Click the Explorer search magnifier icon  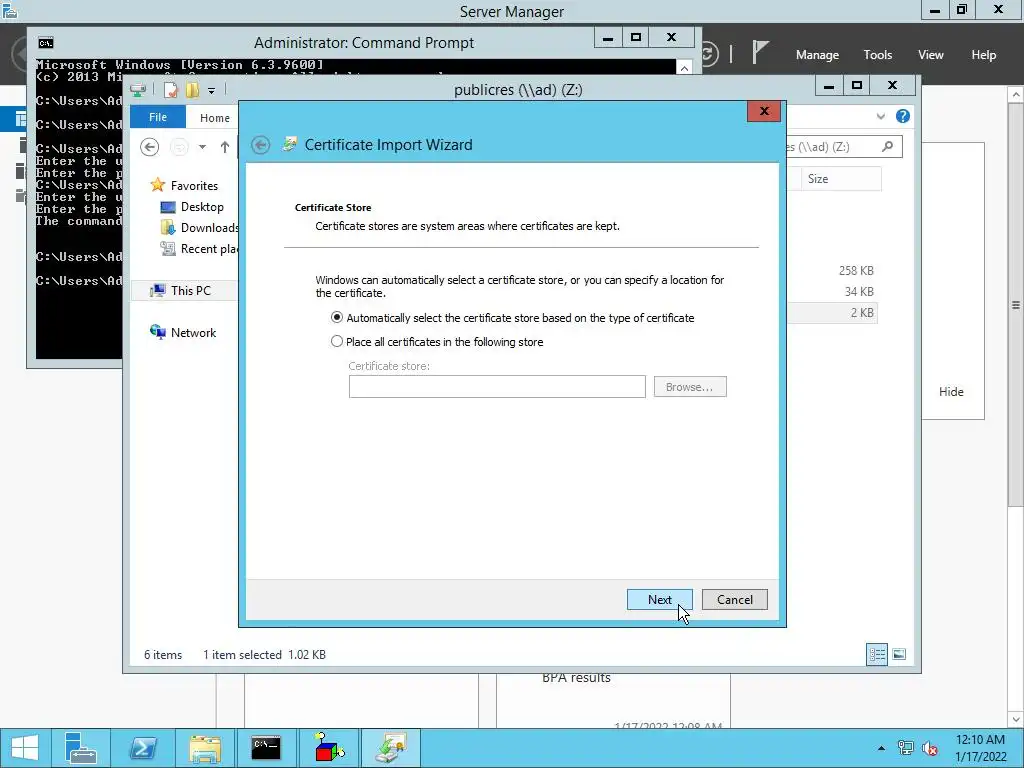click(887, 146)
